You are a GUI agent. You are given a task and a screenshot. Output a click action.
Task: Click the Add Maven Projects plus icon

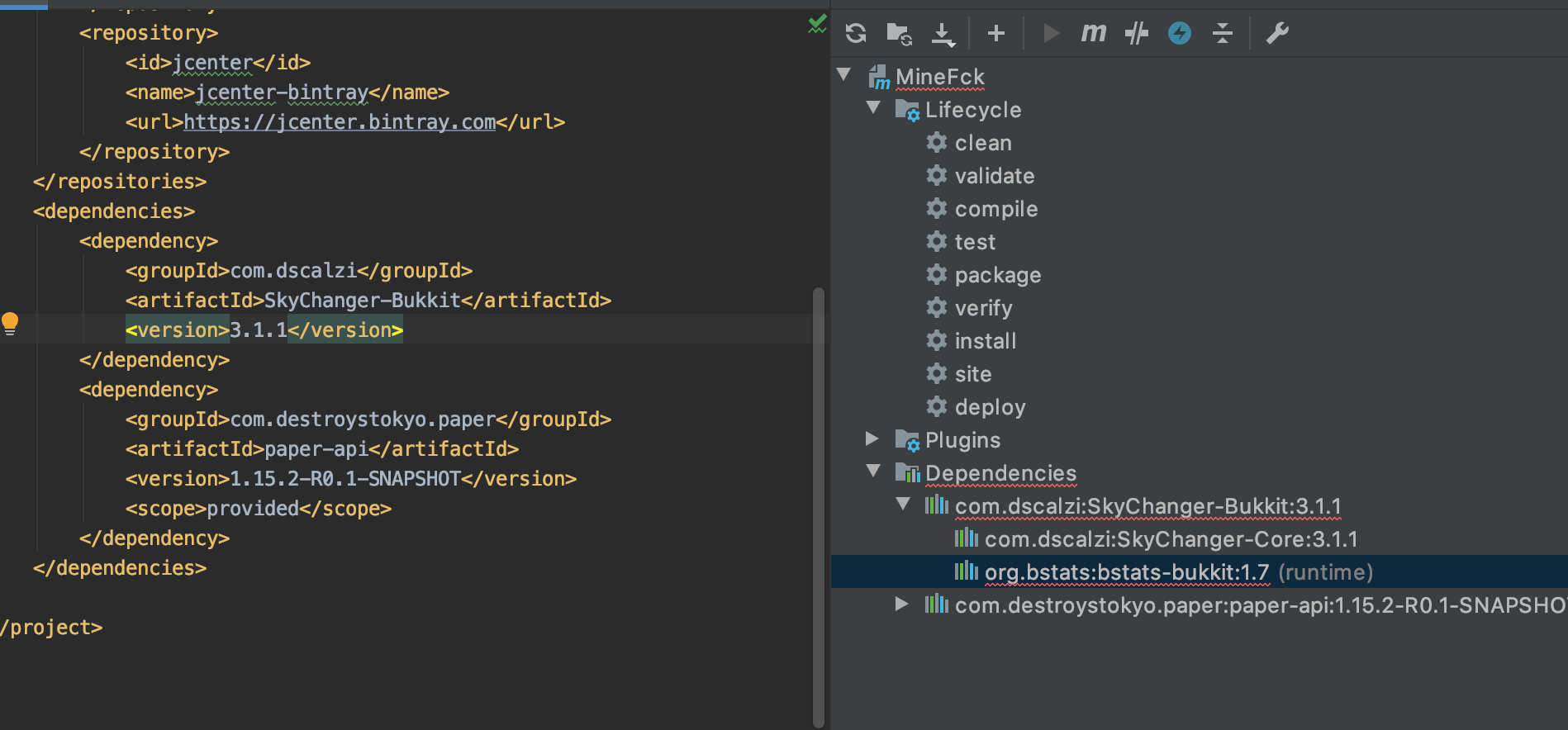pos(996,33)
